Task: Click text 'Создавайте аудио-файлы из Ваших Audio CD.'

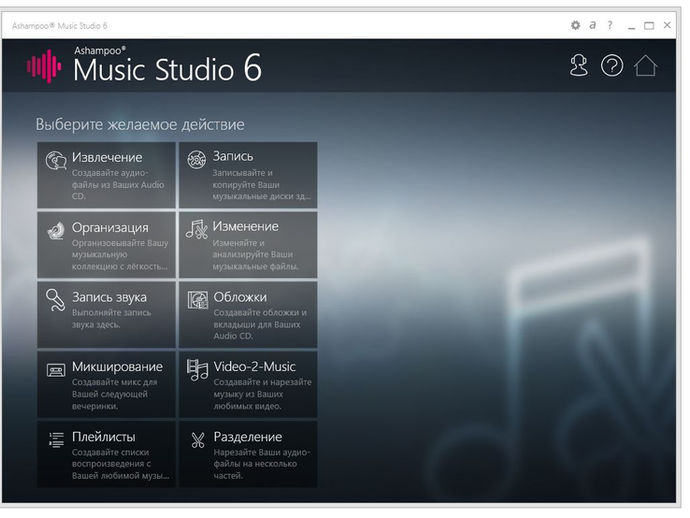Action: coord(118,184)
